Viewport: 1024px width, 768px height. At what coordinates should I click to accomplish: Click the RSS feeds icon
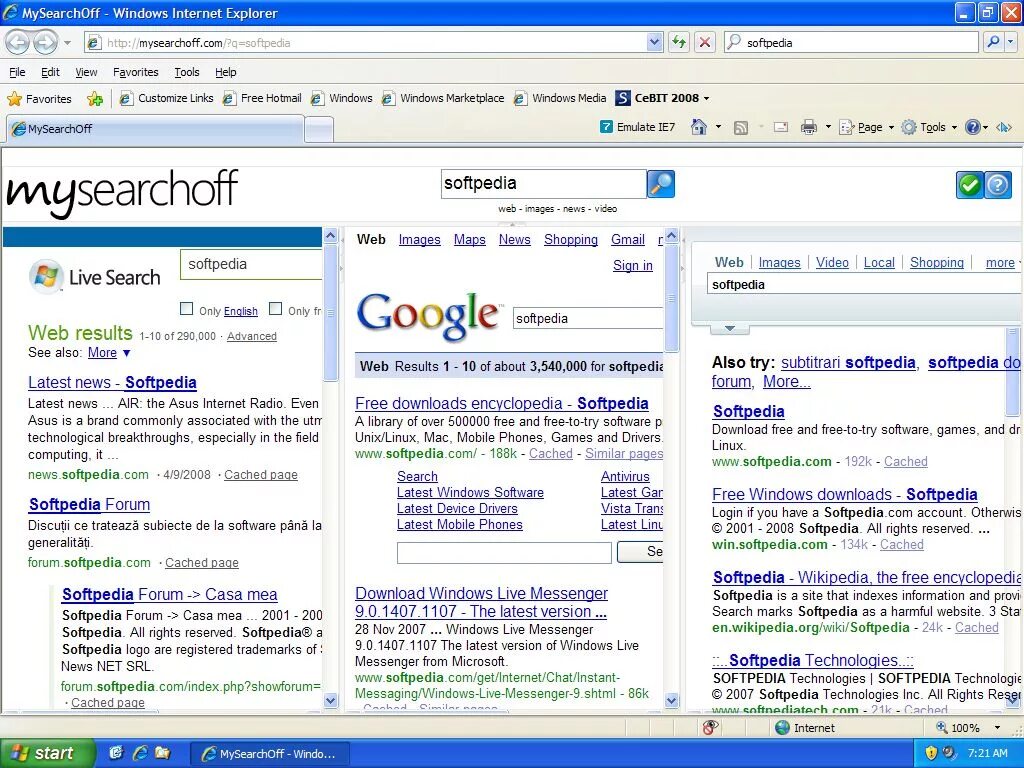pyautogui.click(x=741, y=127)
